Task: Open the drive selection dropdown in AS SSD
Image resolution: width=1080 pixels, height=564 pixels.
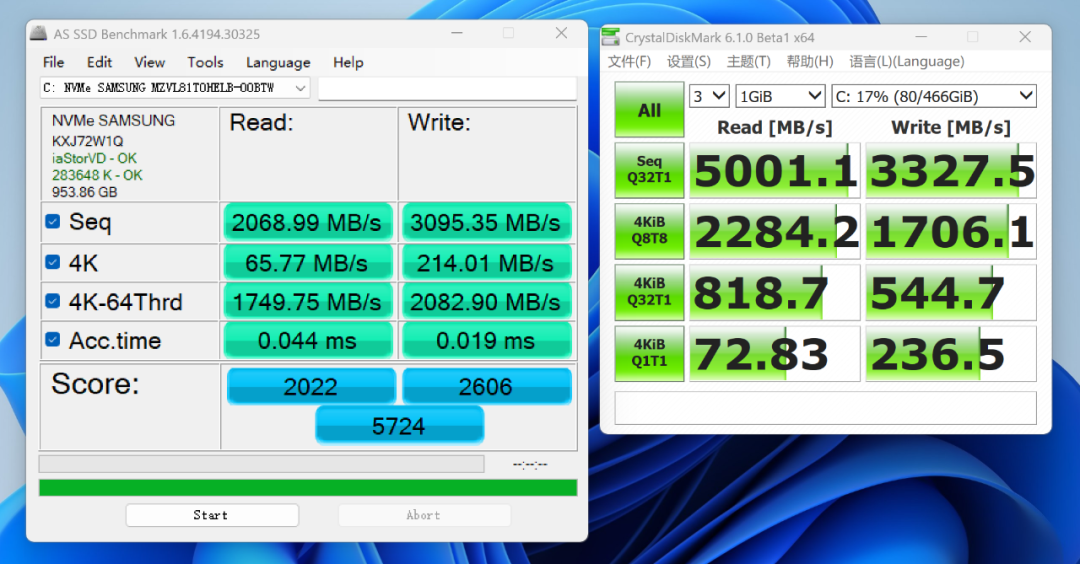Action: (x=175, y=88)
